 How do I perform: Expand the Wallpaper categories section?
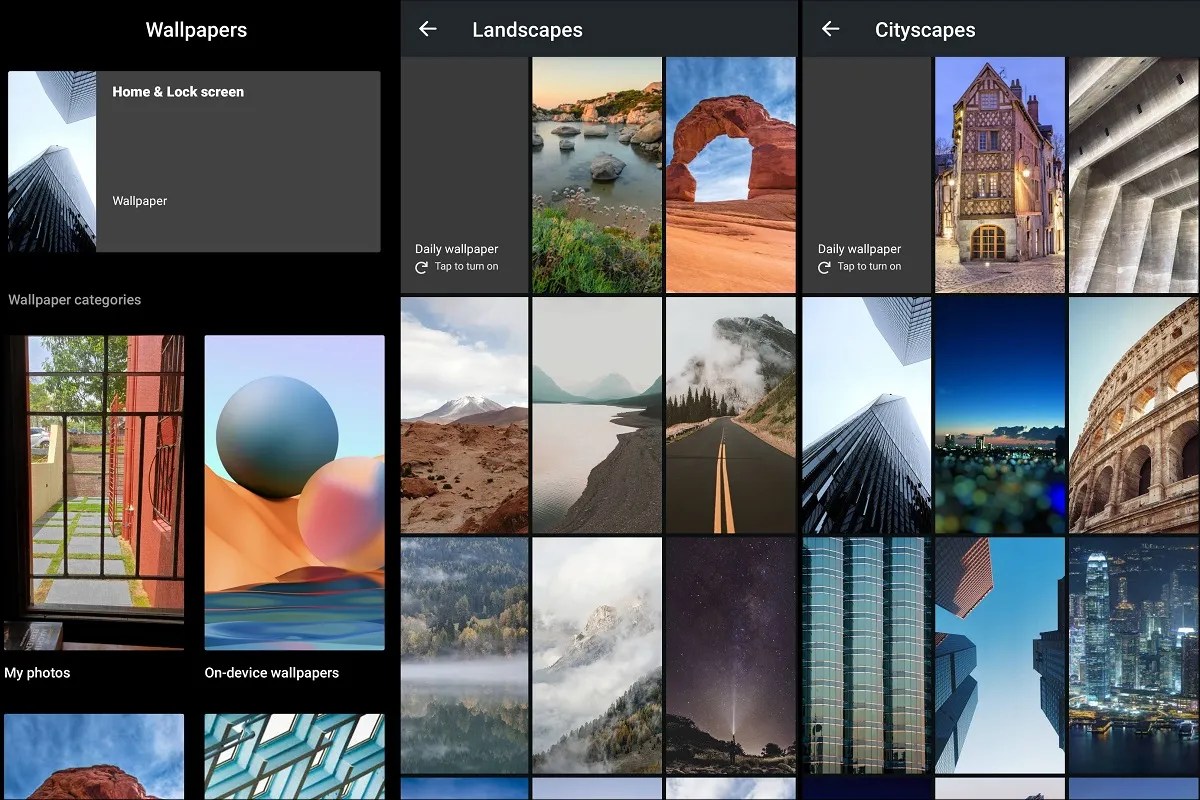(75, 299)
